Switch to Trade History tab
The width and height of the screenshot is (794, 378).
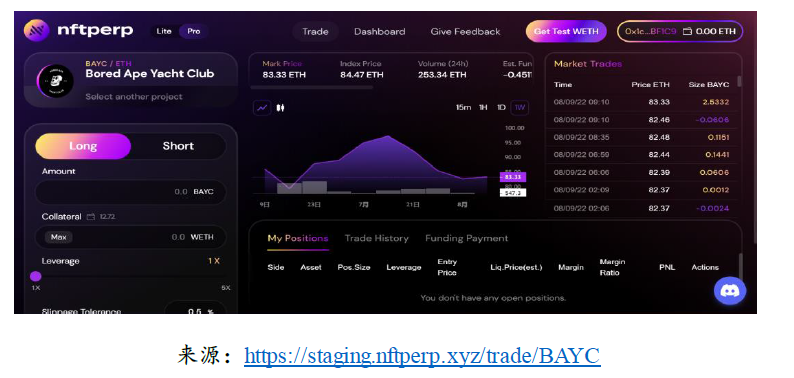376,238
